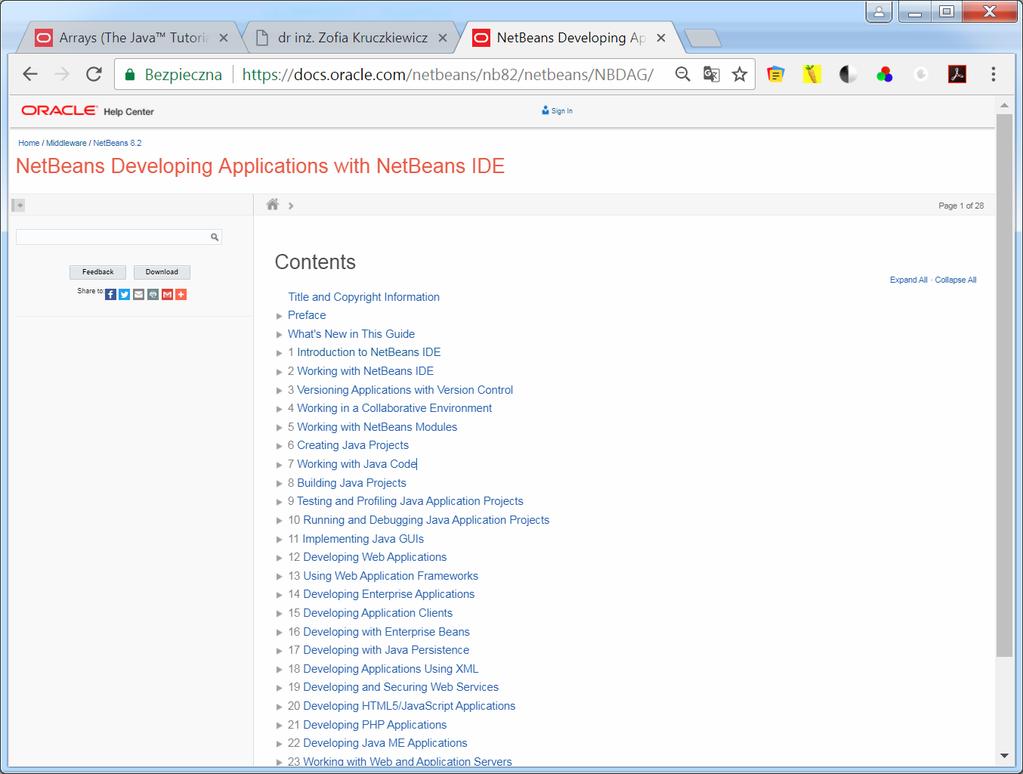Click Expand All link

pyautogui.click(x=908, y=280)
